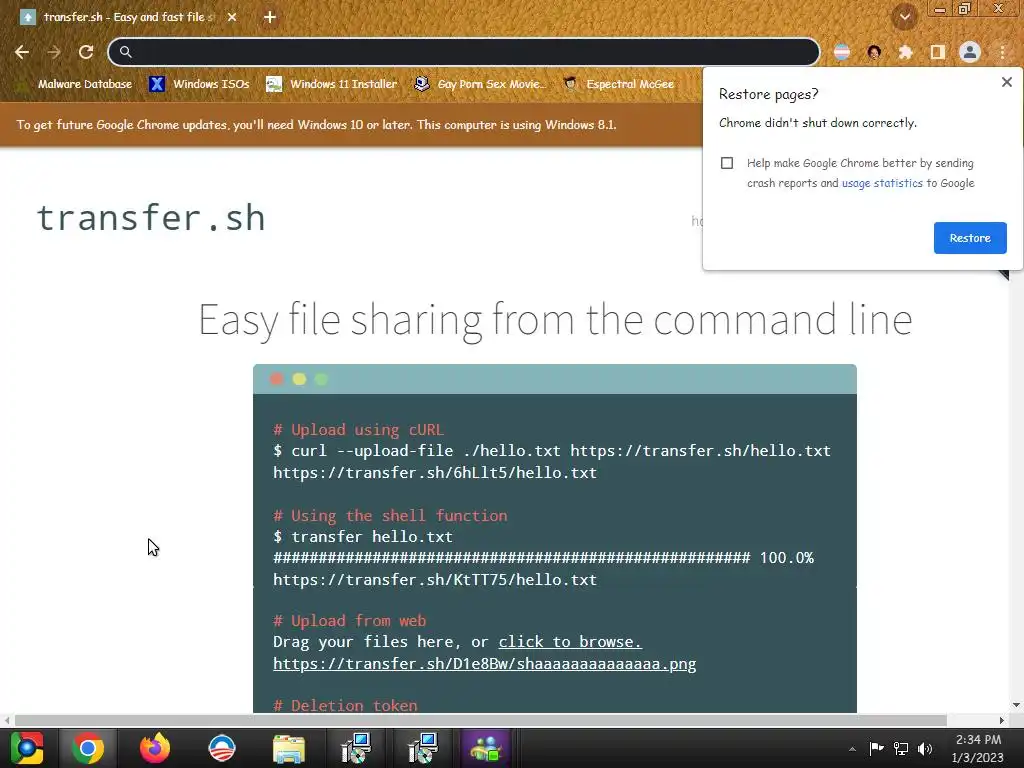Toggle the side panel icon
Viewport: 1024px width, 768px height.
938,52
